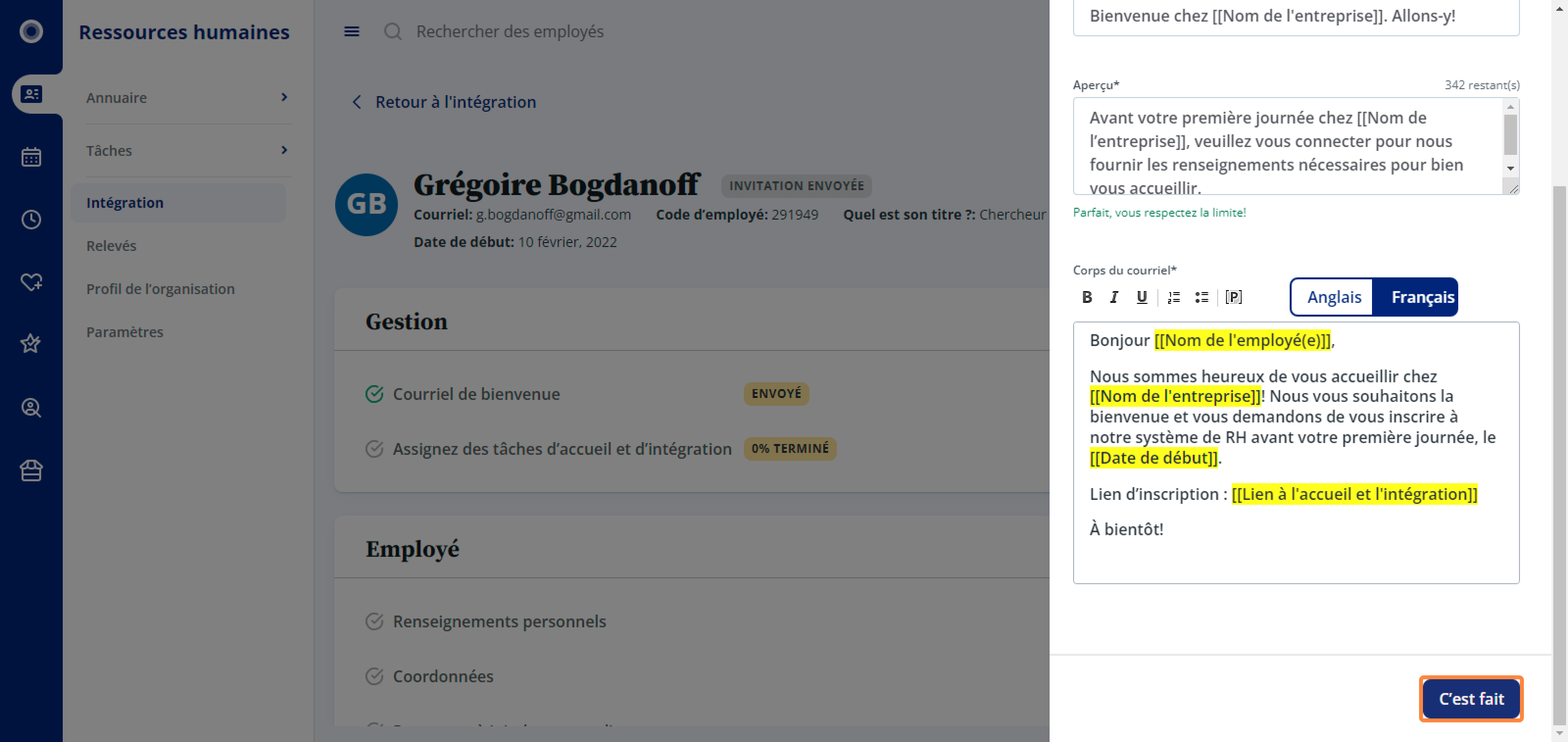The image size is (1568, 742).
Task: Click Aperçu textarea scrollbar up arrow
Action: [1510, 106]
